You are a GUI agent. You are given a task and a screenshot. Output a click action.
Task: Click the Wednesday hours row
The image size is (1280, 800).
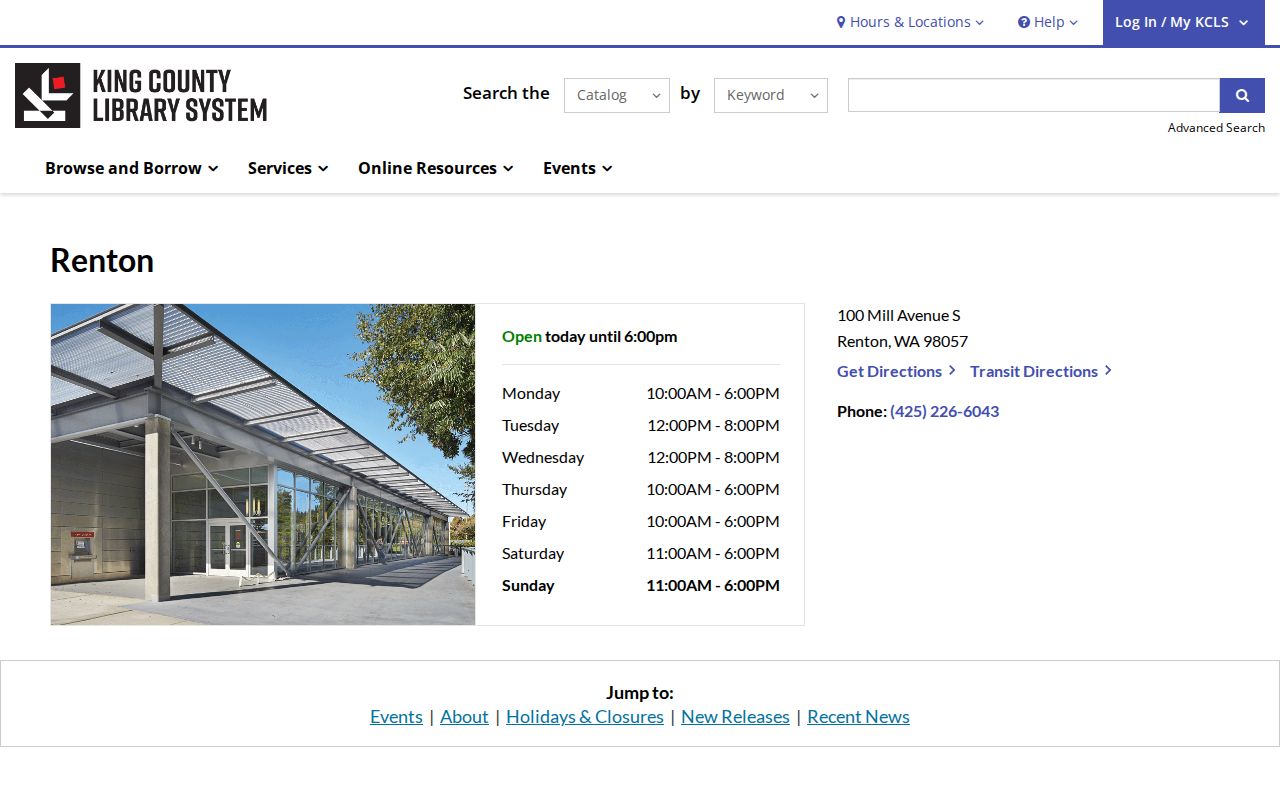(x=641, y=457)
